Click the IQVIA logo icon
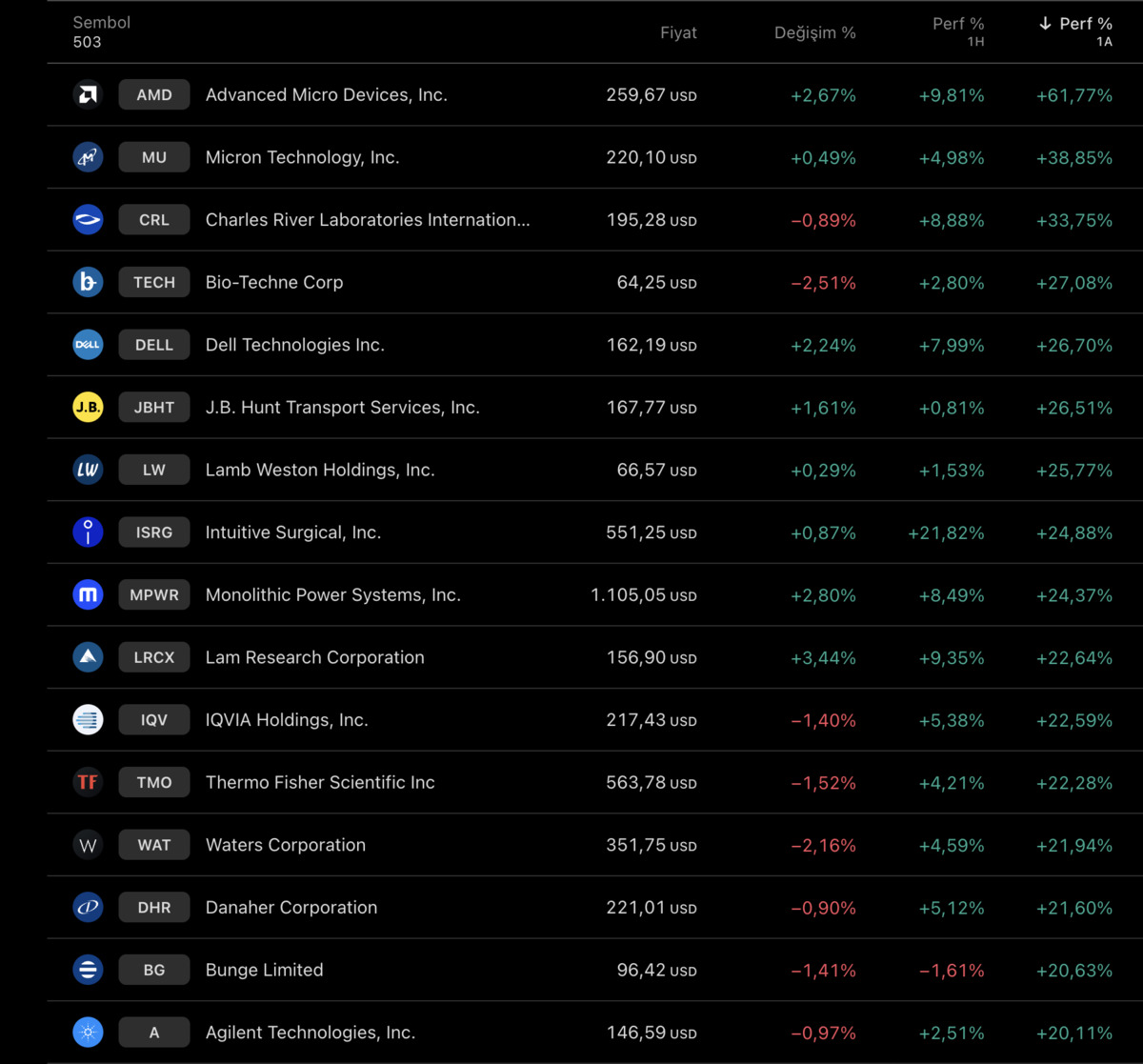1143x1064 pixels. [x=88, y=719]
